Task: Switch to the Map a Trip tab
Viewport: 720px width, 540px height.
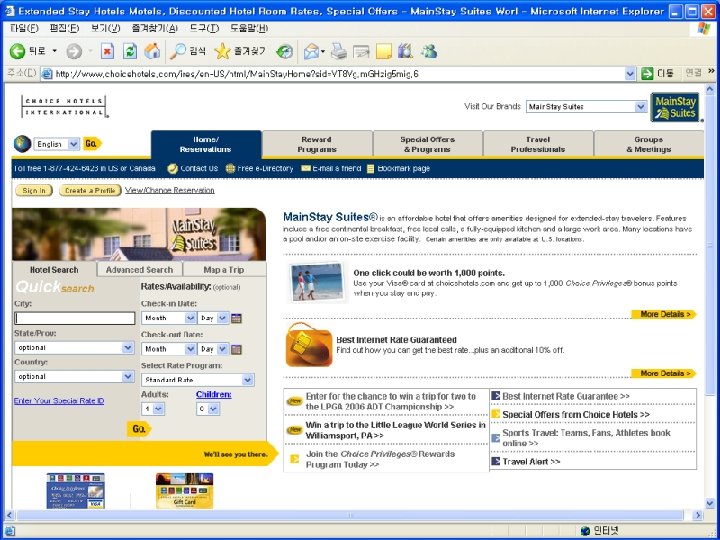Action: 224,270
